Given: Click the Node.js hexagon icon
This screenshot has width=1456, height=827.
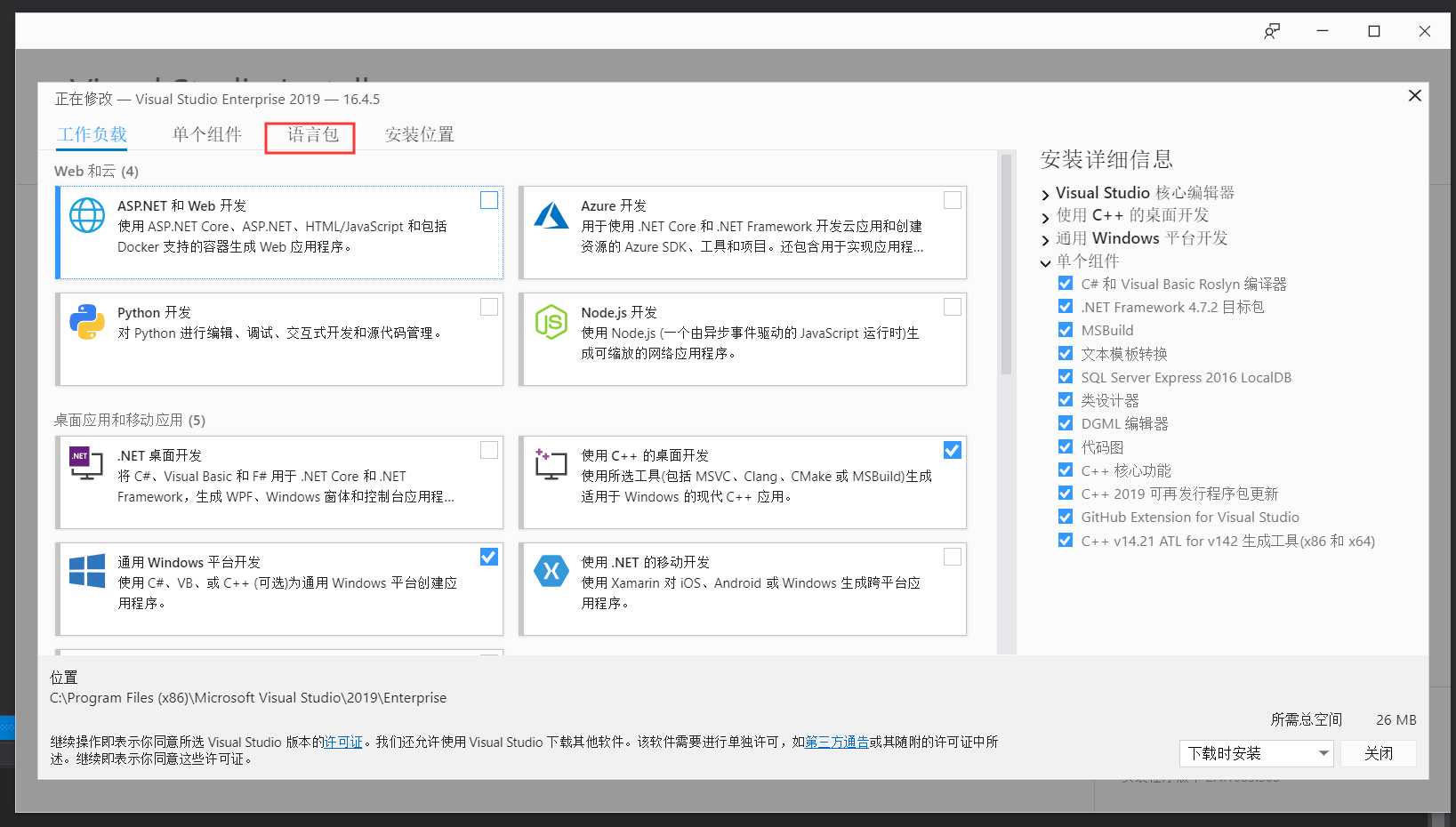Looking at the screenshot, I should [551, 322].
